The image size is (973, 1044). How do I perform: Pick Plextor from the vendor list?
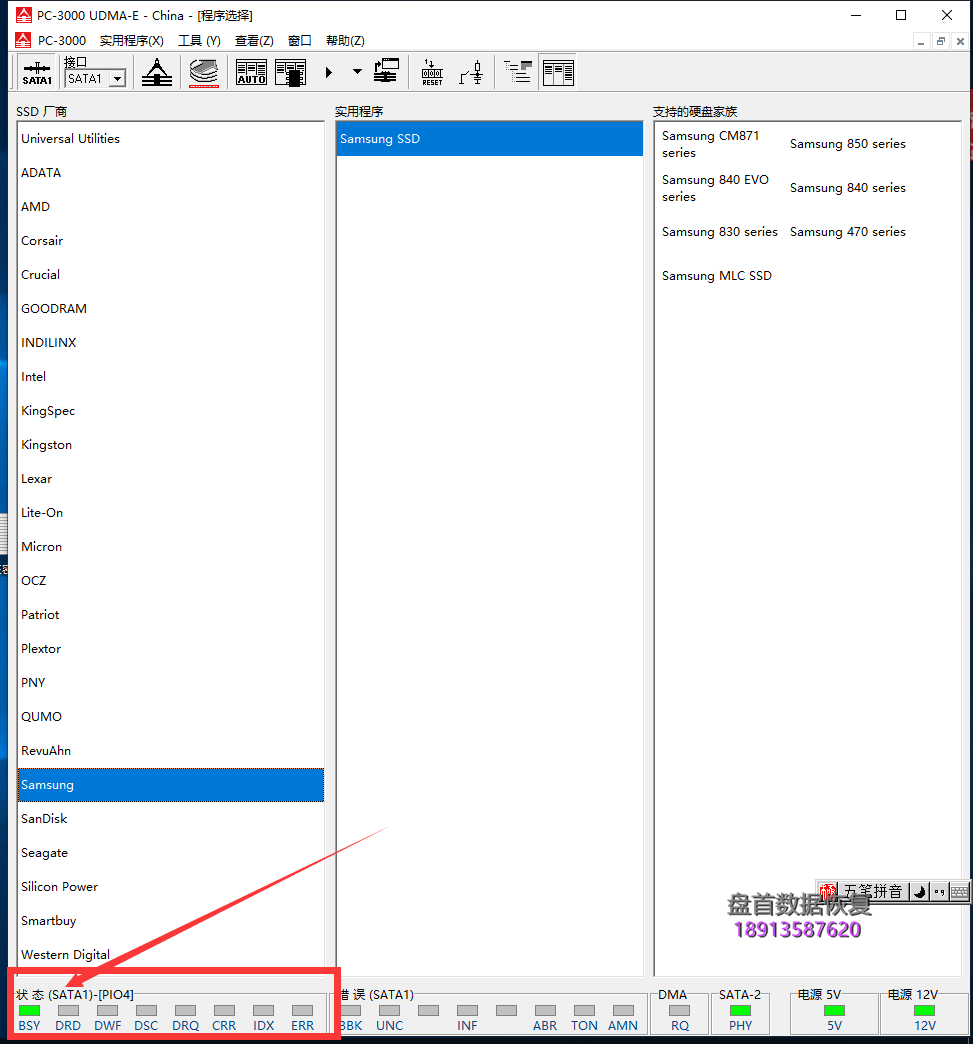171,648
